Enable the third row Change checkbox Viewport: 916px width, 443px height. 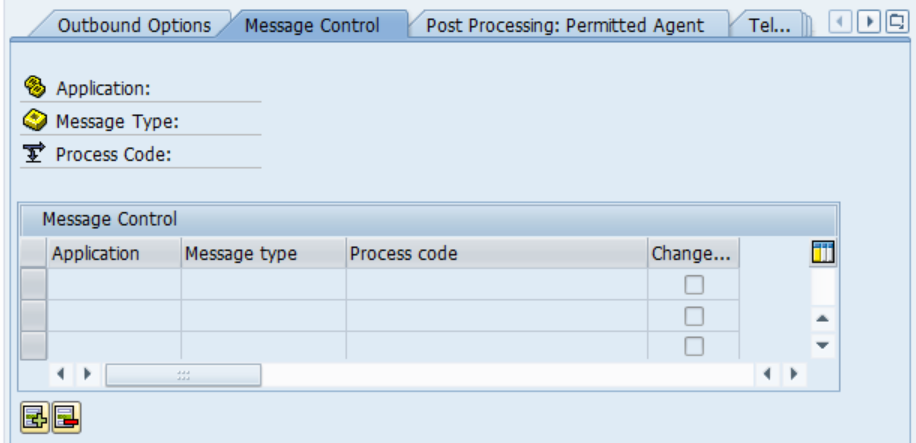693,346
